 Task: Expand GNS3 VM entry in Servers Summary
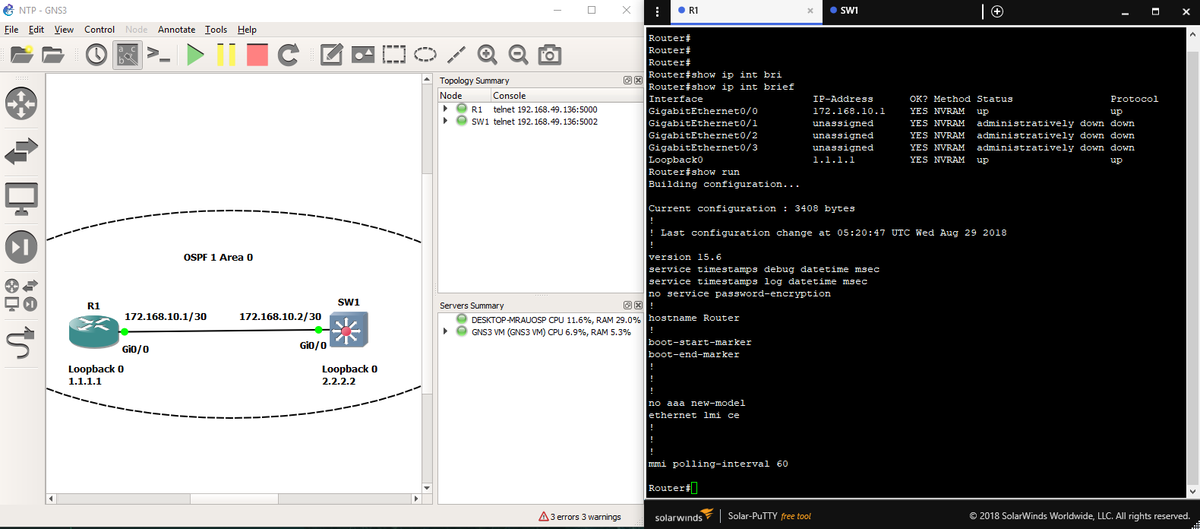(x=445, y=332)
